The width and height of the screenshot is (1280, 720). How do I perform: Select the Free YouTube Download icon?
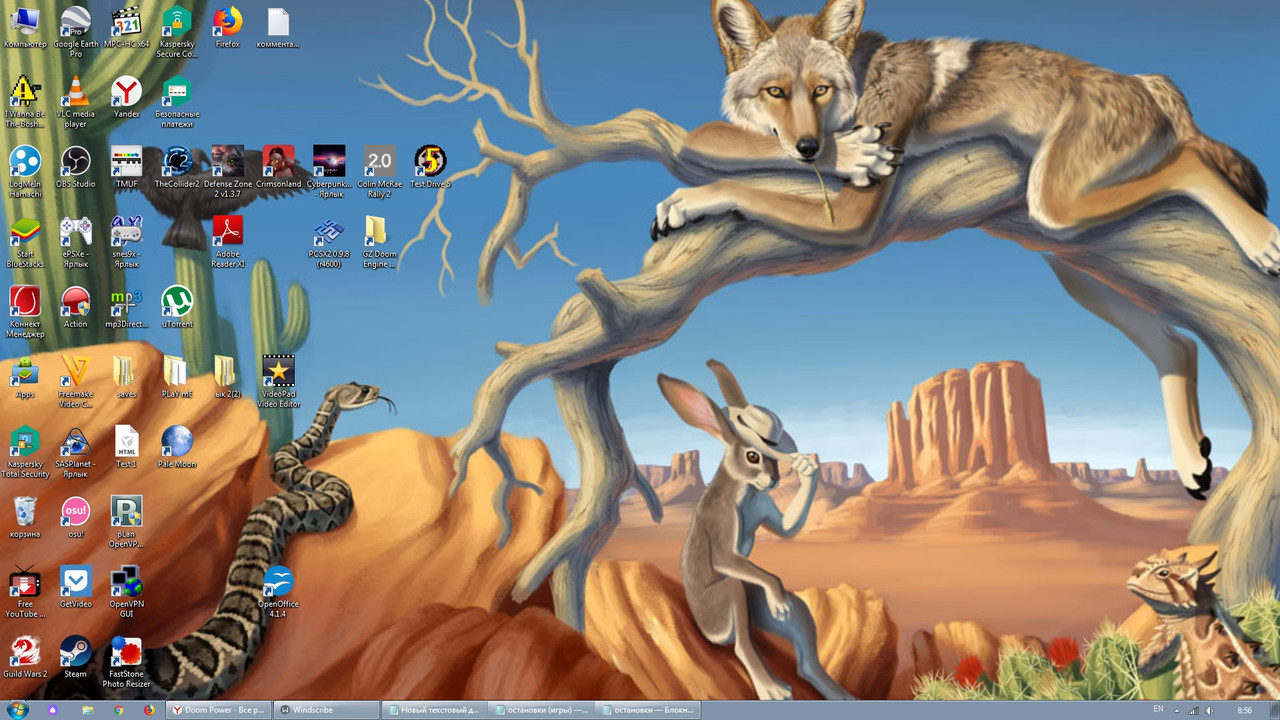point(25,591)
